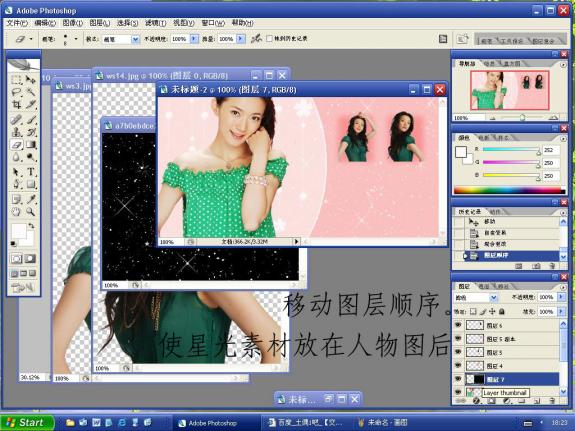The height and width of the screenshot is (431, 575).
Task: Delete layer via trash in Layers panel
Action: pos(552,401)
